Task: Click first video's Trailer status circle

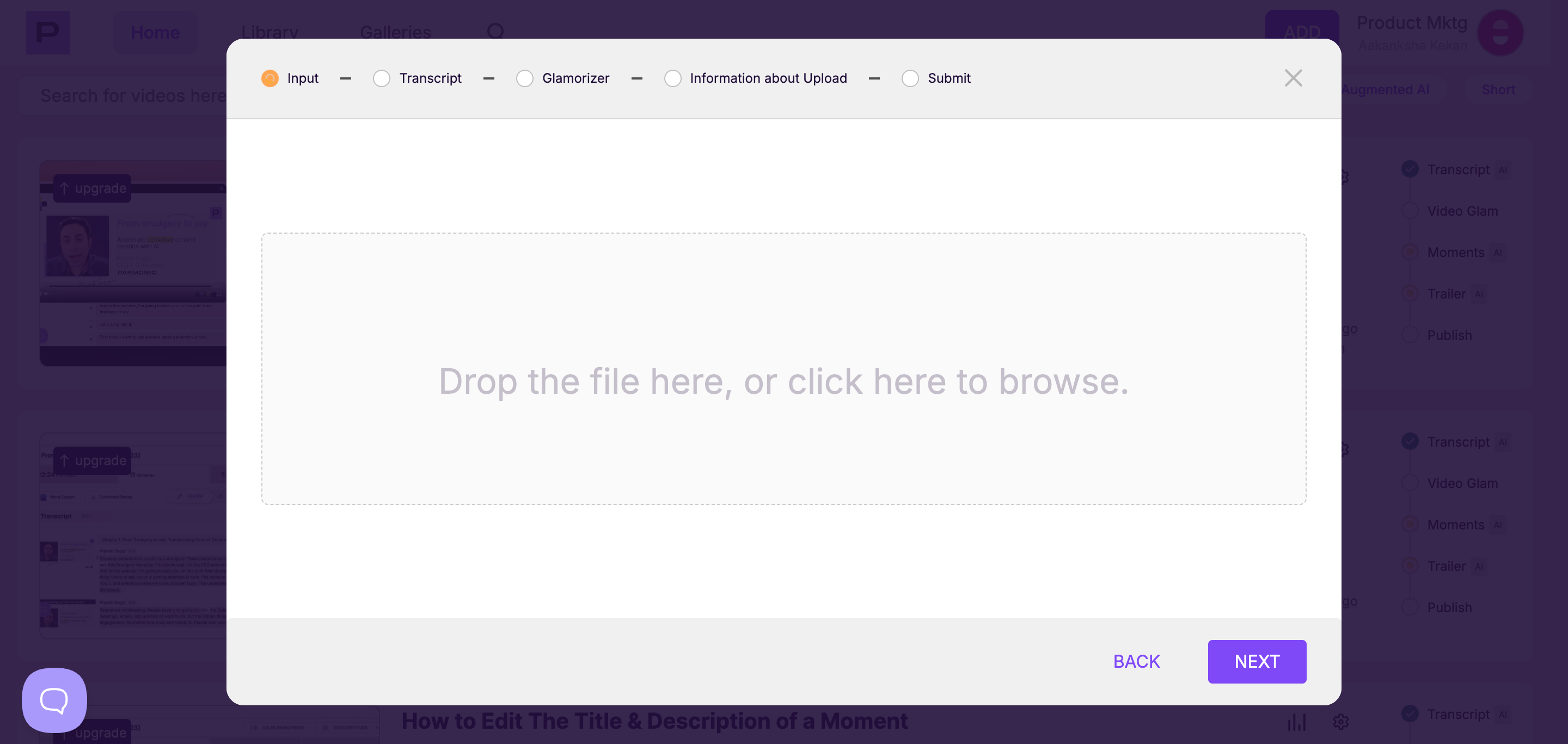Action: [x=1410, y=294]
